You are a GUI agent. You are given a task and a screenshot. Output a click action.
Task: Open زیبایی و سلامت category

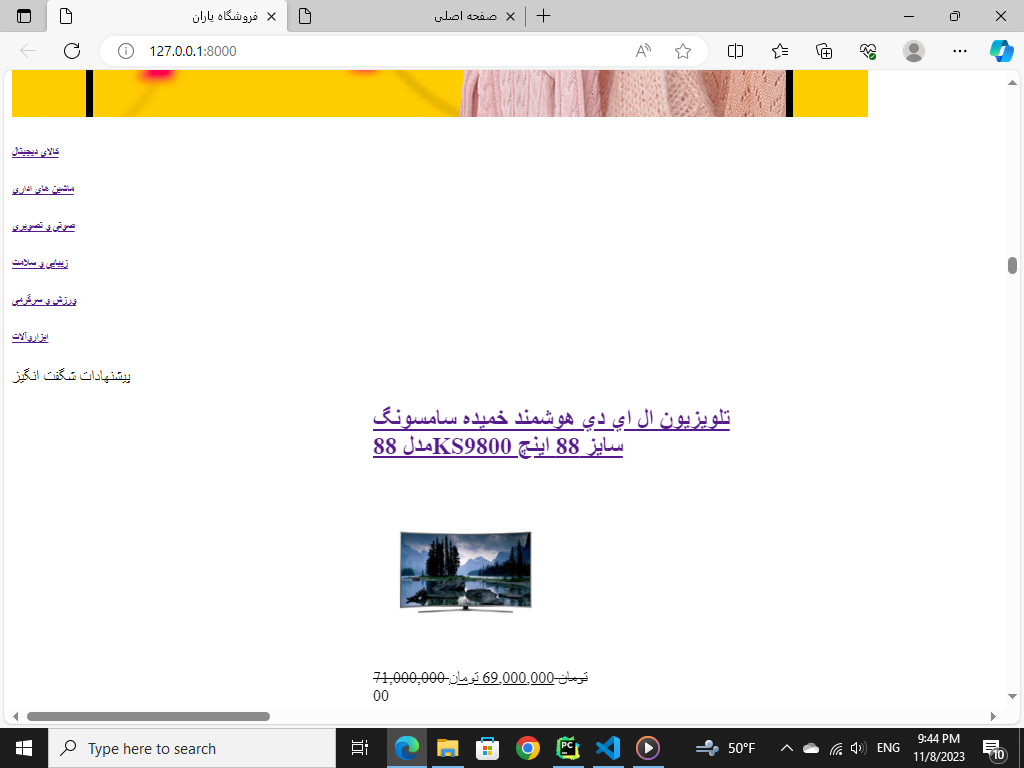40,263
